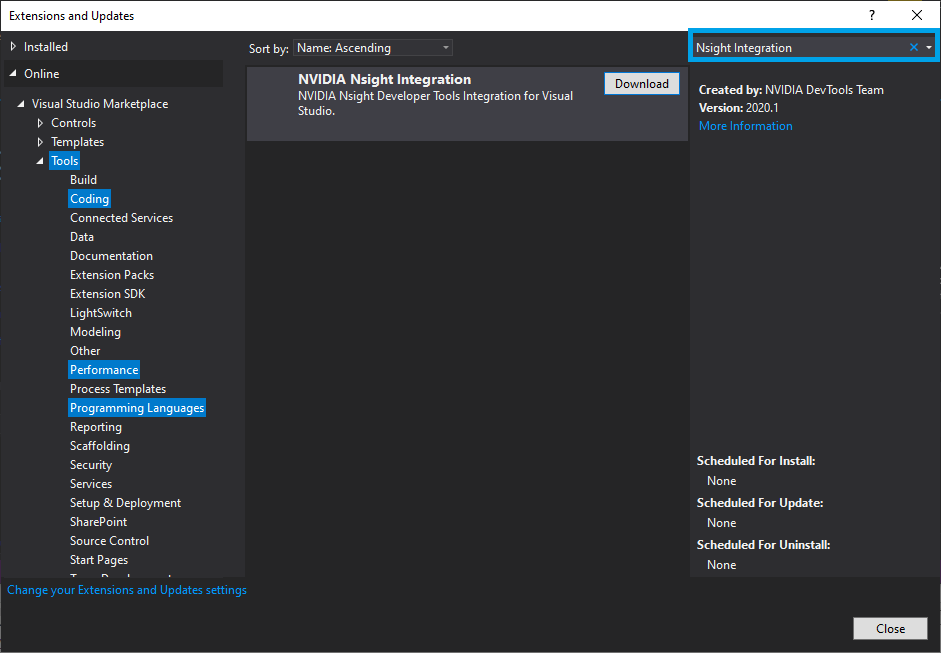
Task: Select the Tools tree label
Action: click(64, 161)
